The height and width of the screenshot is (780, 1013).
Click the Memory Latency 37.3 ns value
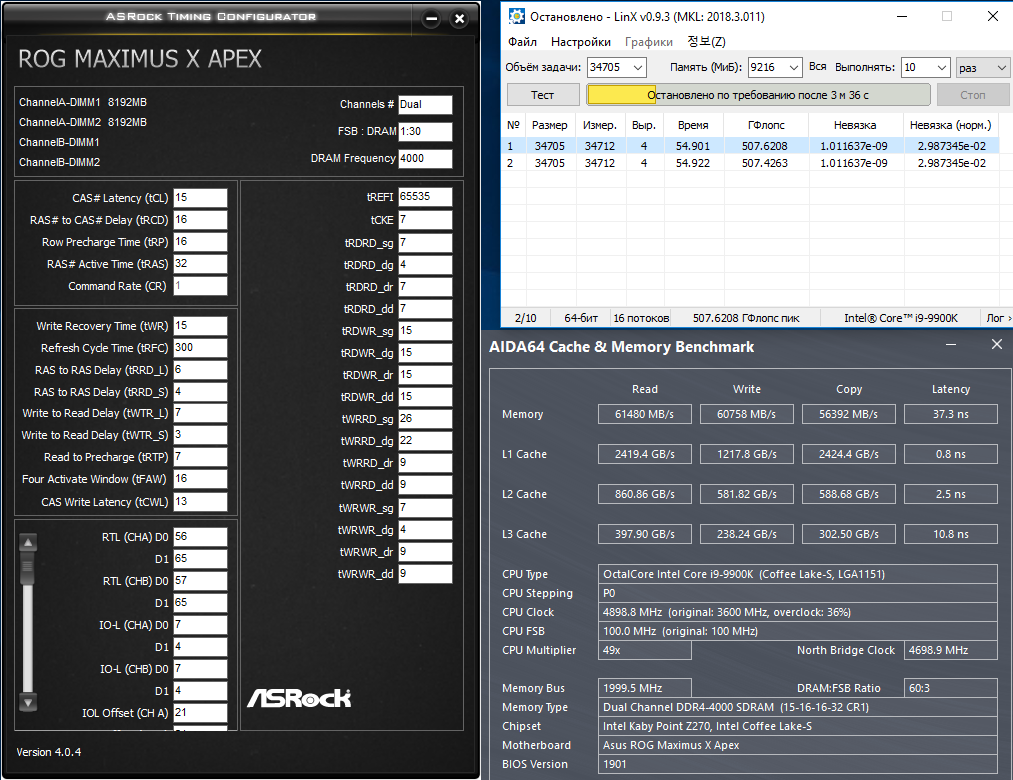coord(950,414)
